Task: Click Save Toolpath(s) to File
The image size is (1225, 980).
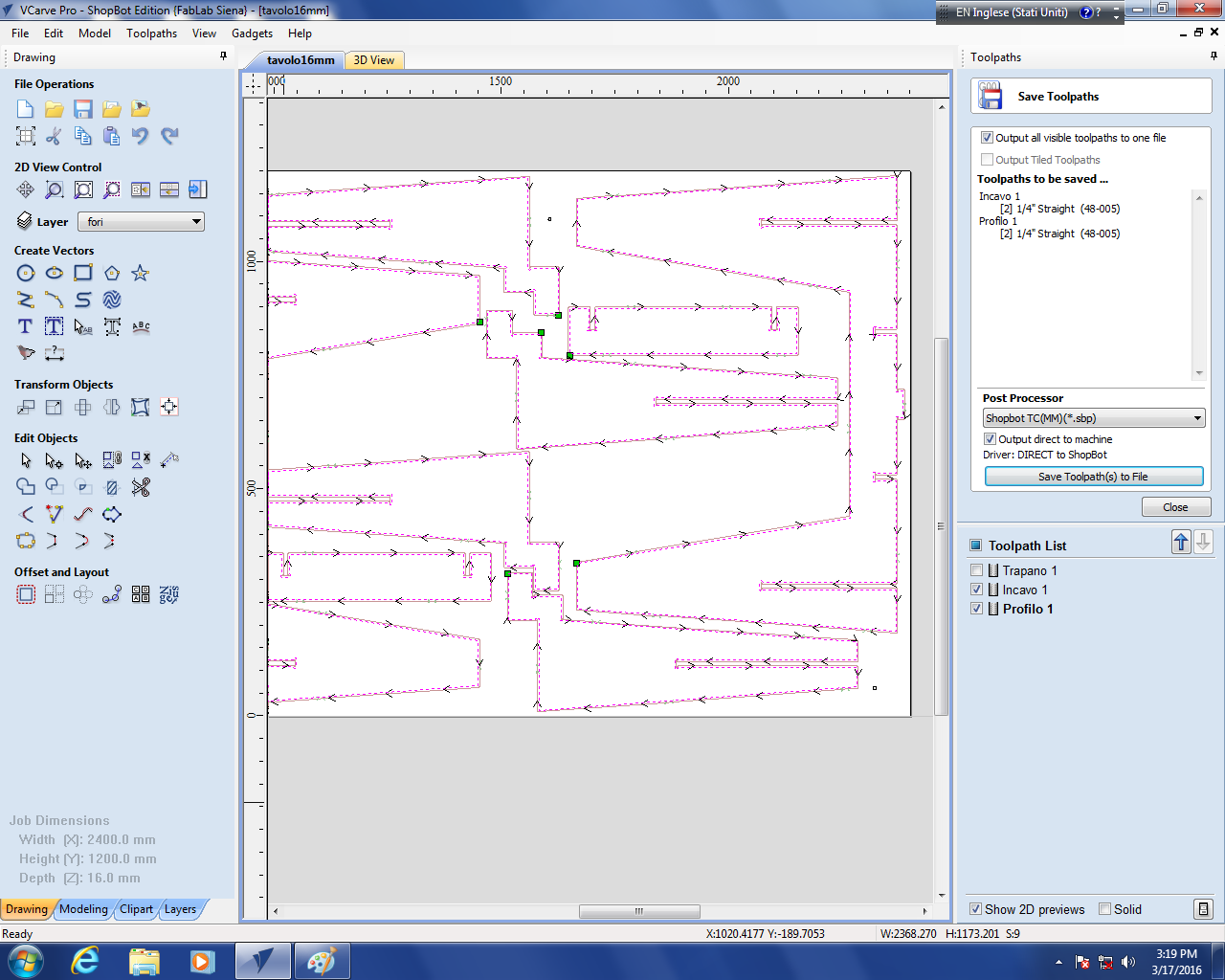Action: (x=1094, y=476)
